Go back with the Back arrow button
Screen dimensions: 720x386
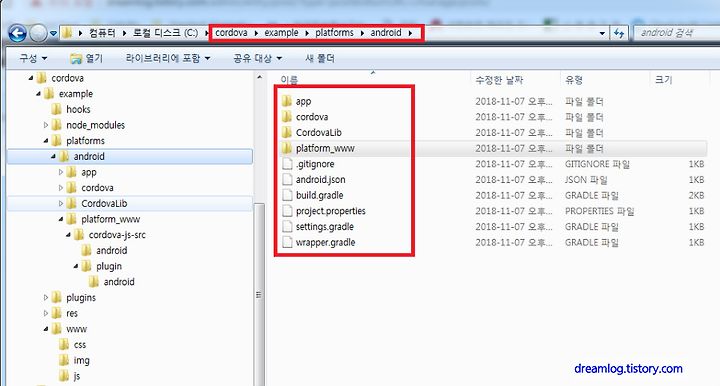coord(17,33)
